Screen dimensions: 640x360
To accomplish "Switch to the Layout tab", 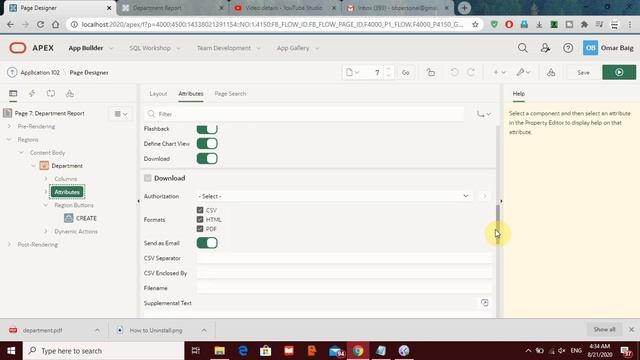I will [158, 93].
